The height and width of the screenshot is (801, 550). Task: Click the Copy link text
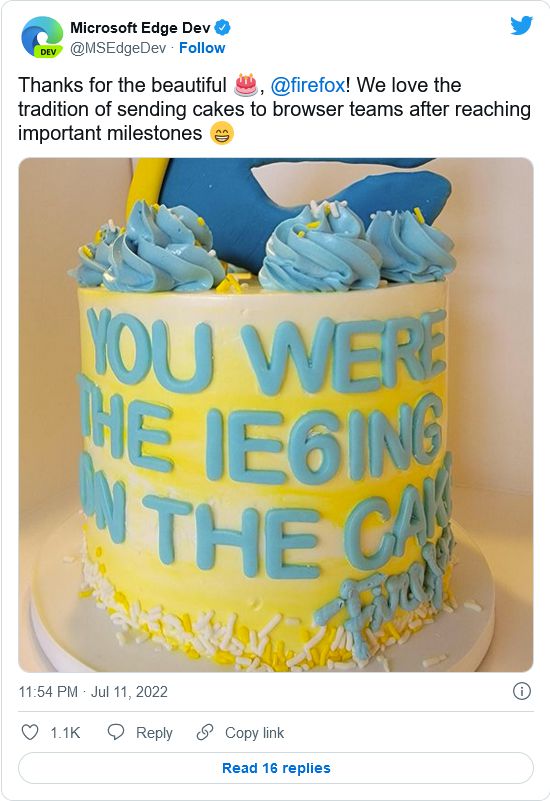tap(254, 733)
